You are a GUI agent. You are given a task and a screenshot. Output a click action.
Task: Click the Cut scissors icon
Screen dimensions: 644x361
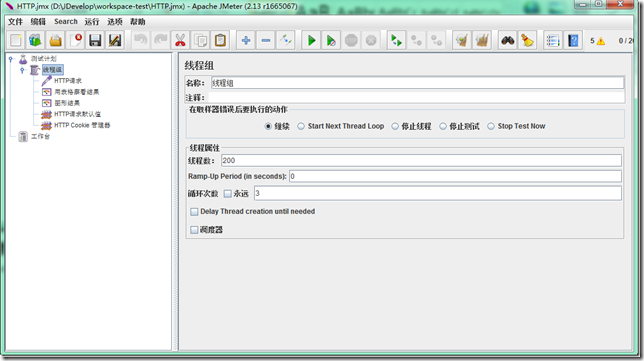tap(180, 40)
